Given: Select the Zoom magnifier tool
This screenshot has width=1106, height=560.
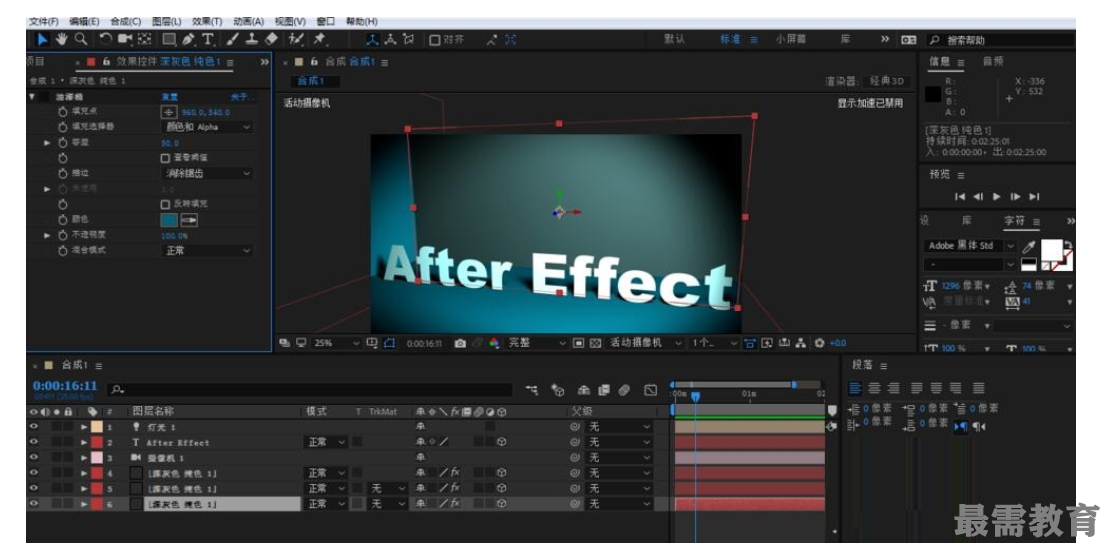Looking at the screenshot, I should pos(81,39).
